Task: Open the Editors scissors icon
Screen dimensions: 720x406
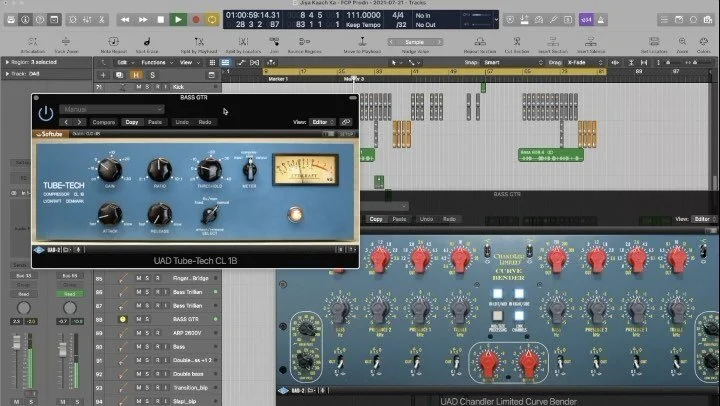Action: pos(101,20)
